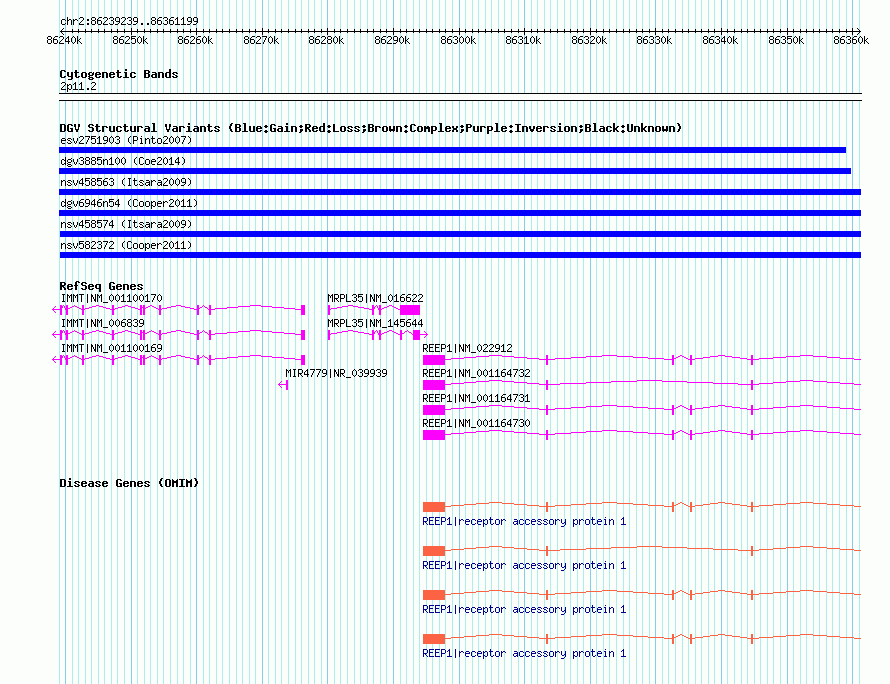Click the IMMT|NM_001100170 transcript label

tap(111, 298)
